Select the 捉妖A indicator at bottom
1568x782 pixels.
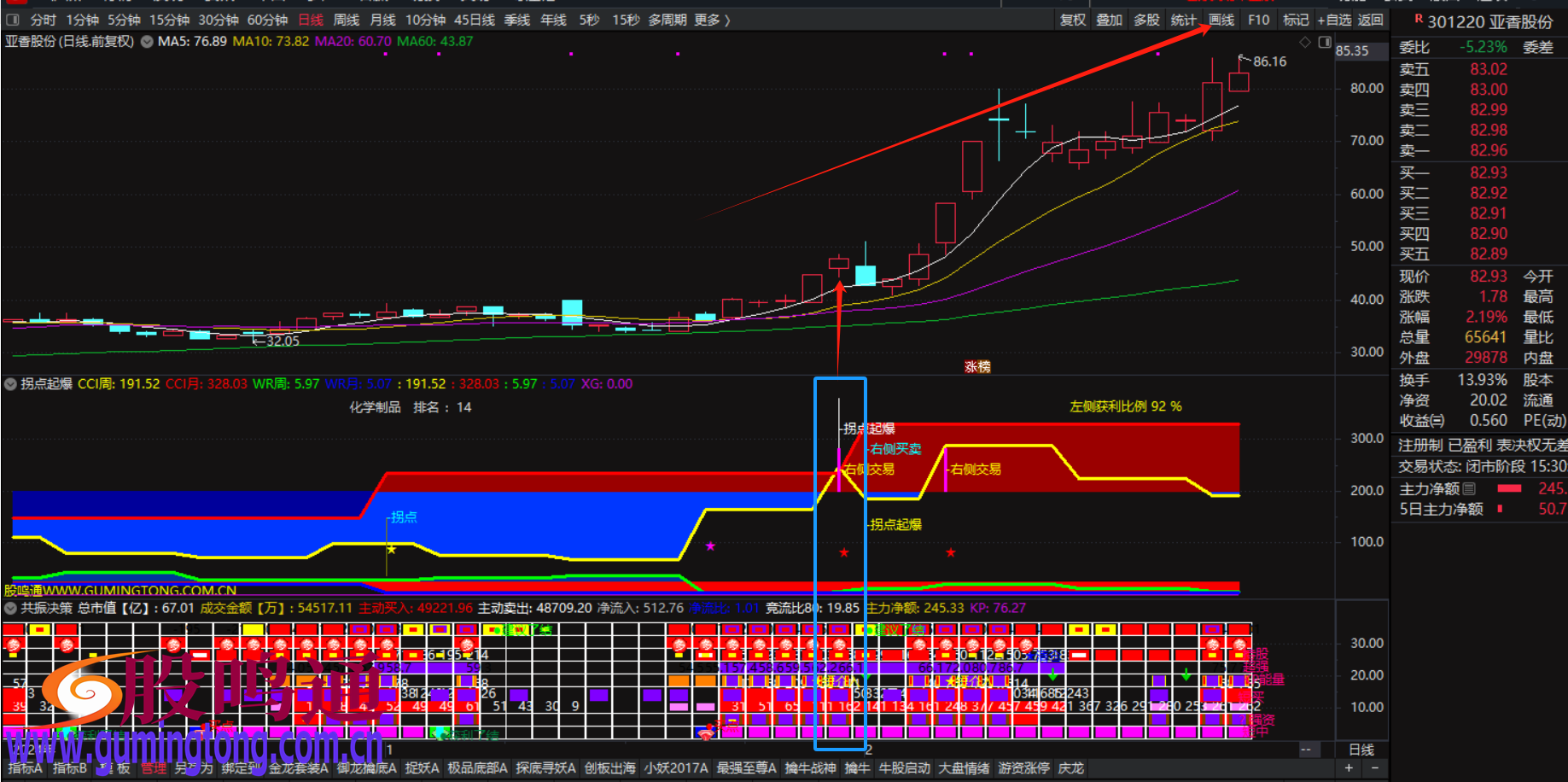(422, 768)
